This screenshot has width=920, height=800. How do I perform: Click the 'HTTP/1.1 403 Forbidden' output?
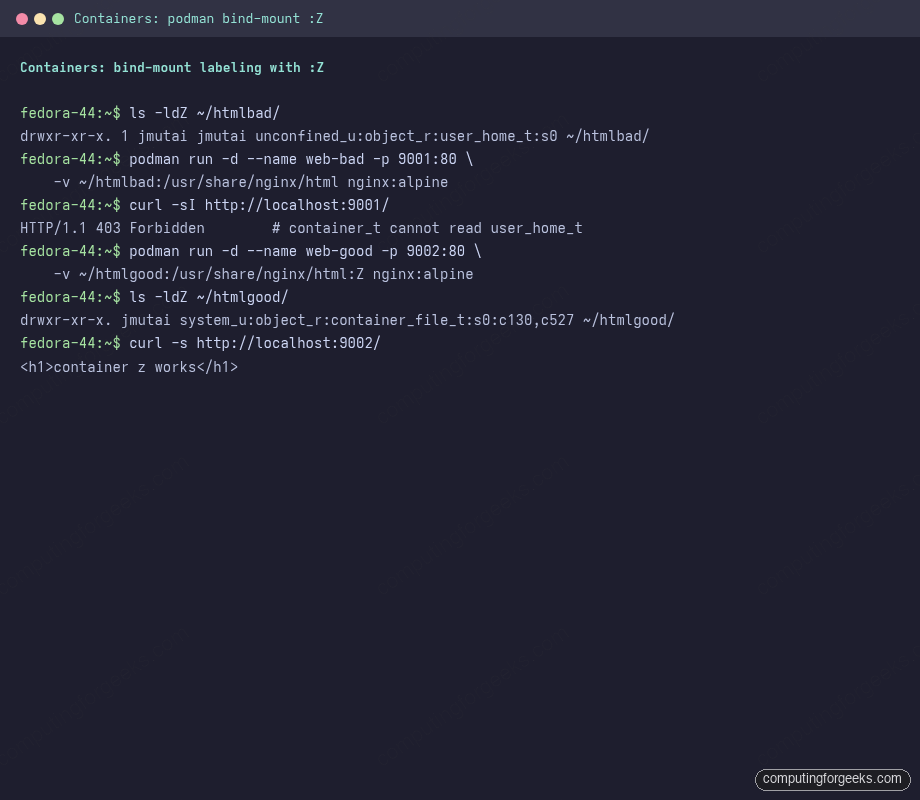tap(112, 228)
